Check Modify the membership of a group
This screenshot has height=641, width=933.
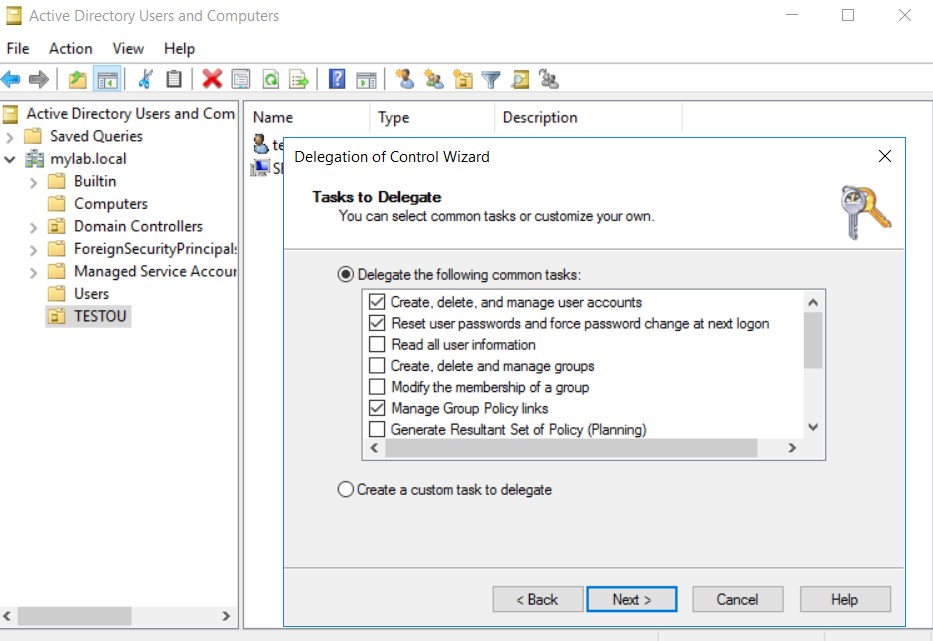(x=377, y=387)
